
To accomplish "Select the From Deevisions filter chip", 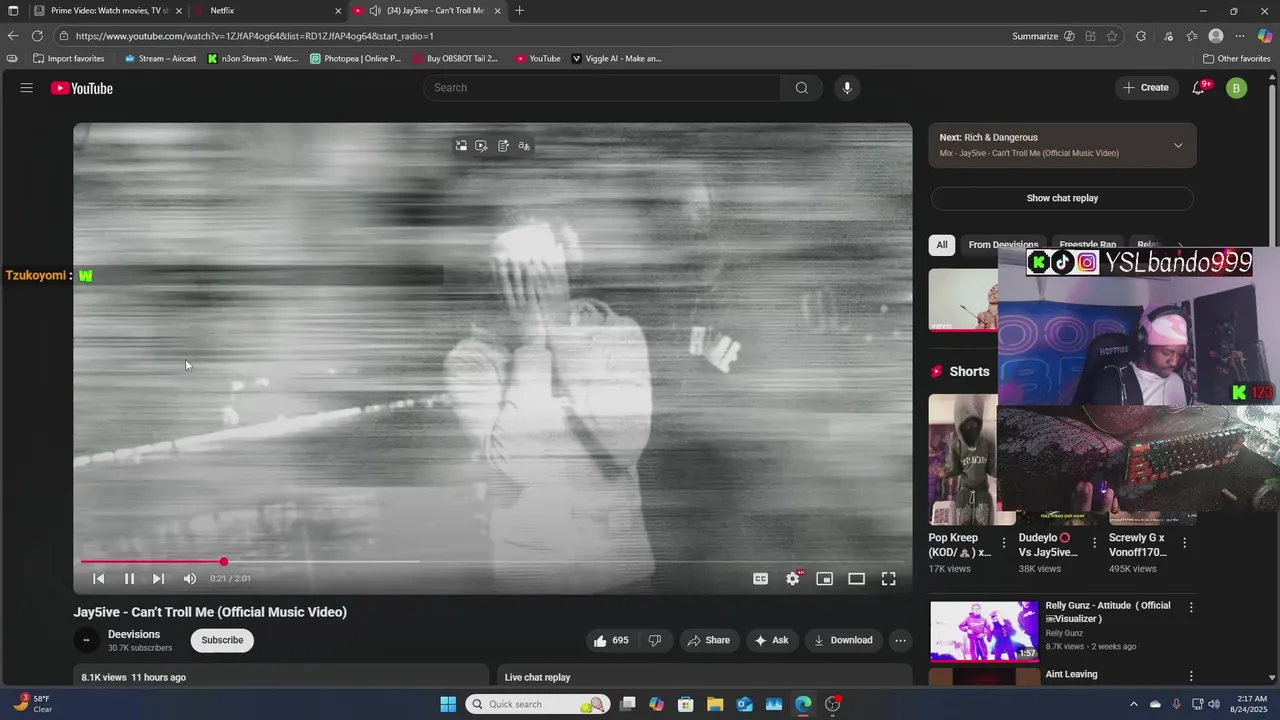I will click(x=1003, y=245).
